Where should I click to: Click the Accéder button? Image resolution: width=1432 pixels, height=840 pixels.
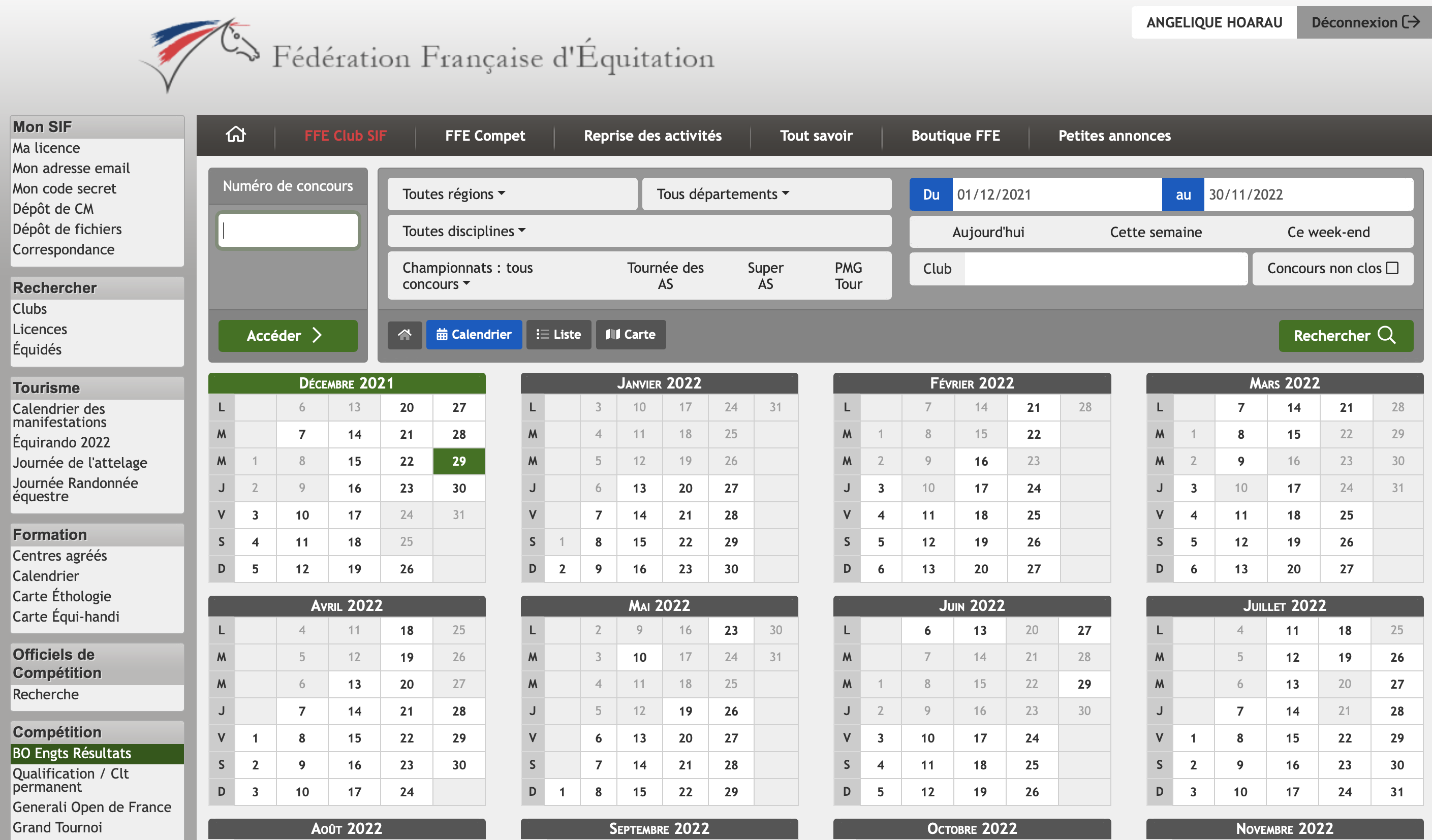(288, 336)
